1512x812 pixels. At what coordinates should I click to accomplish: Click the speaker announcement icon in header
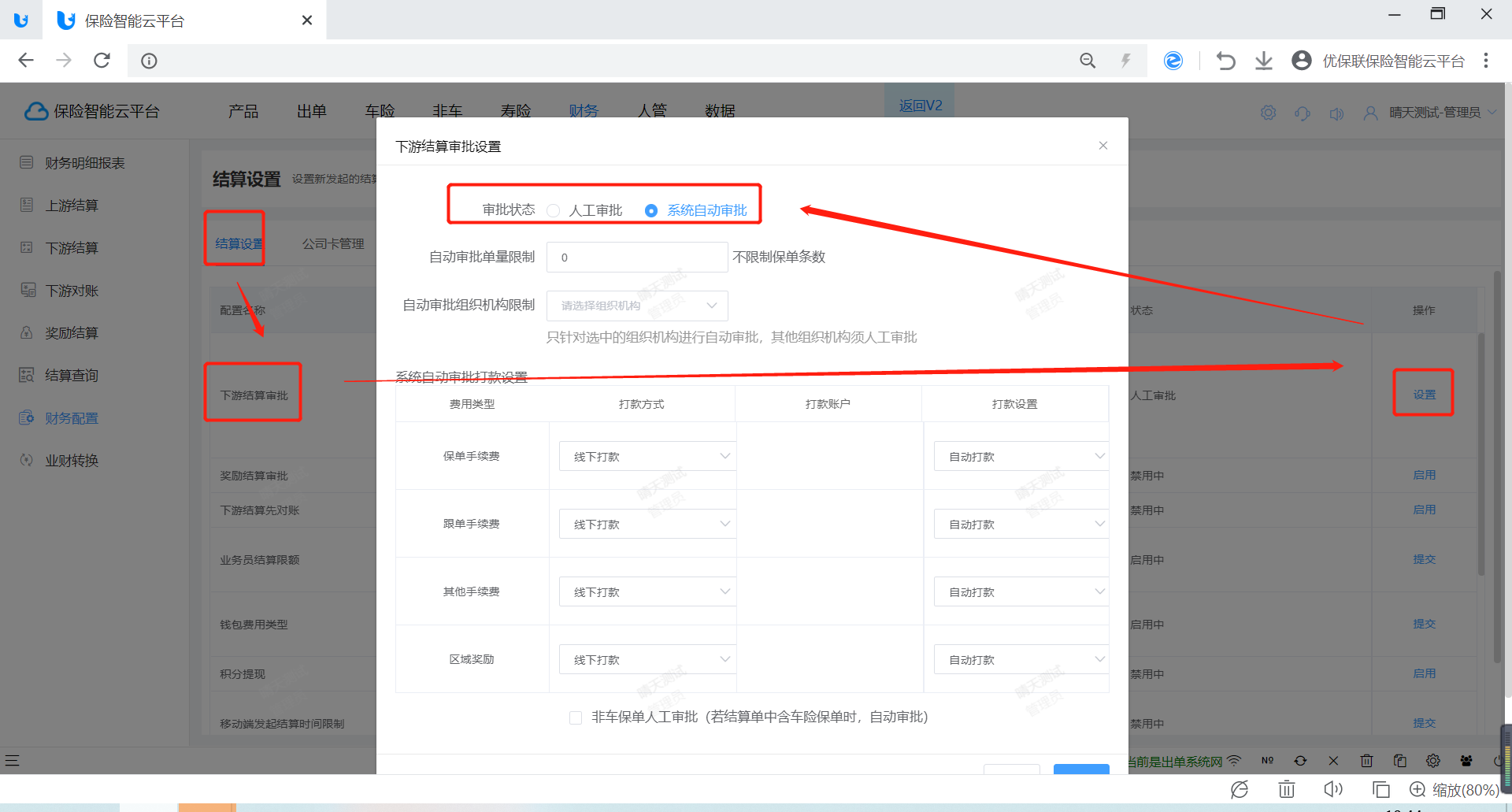pos(1336,113)
